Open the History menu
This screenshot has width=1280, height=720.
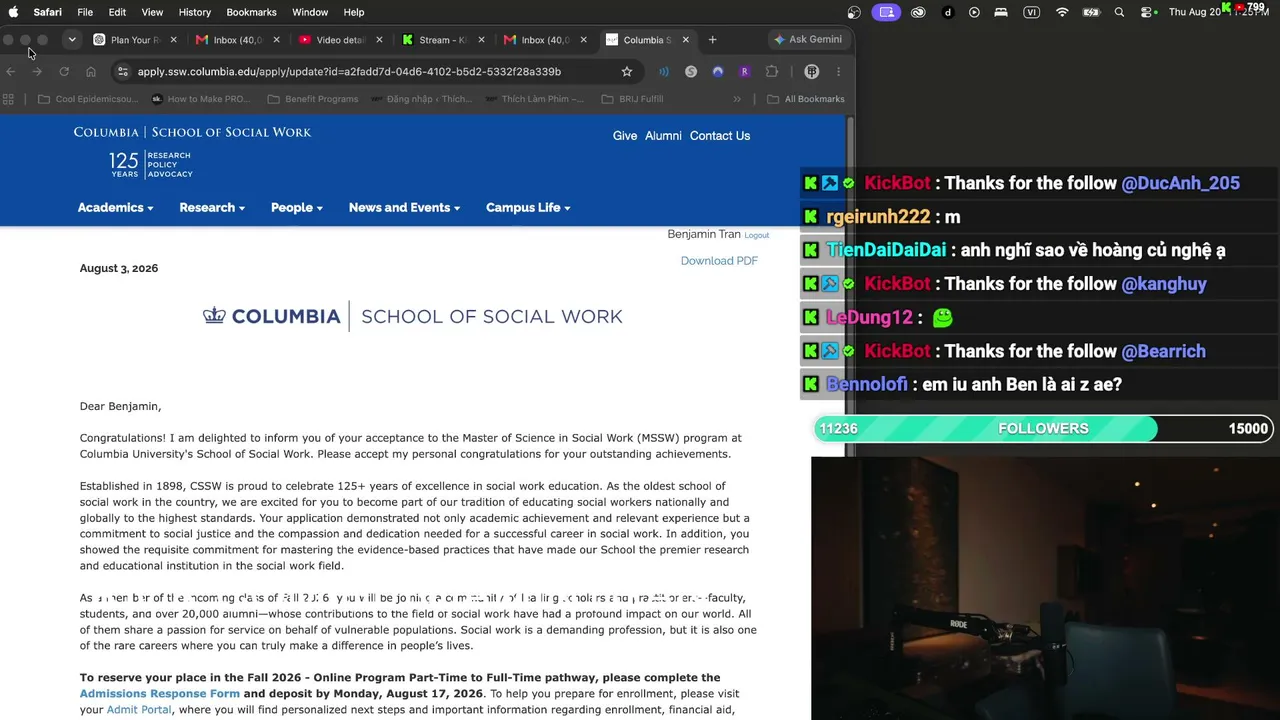click(x=195, y=12)
